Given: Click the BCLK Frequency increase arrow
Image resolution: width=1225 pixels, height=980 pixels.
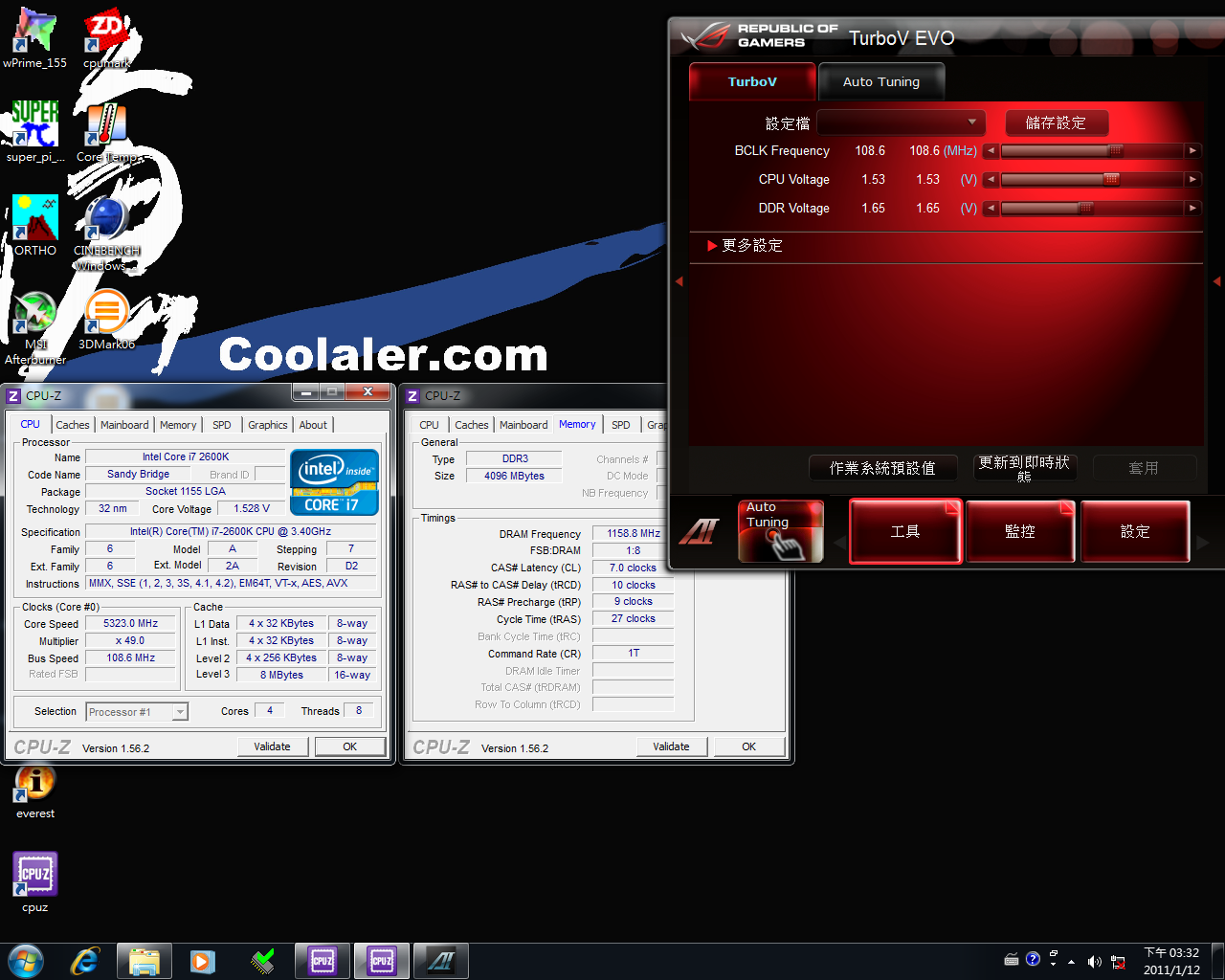Looking at the screenshot, I should [x=1192, y=151].
